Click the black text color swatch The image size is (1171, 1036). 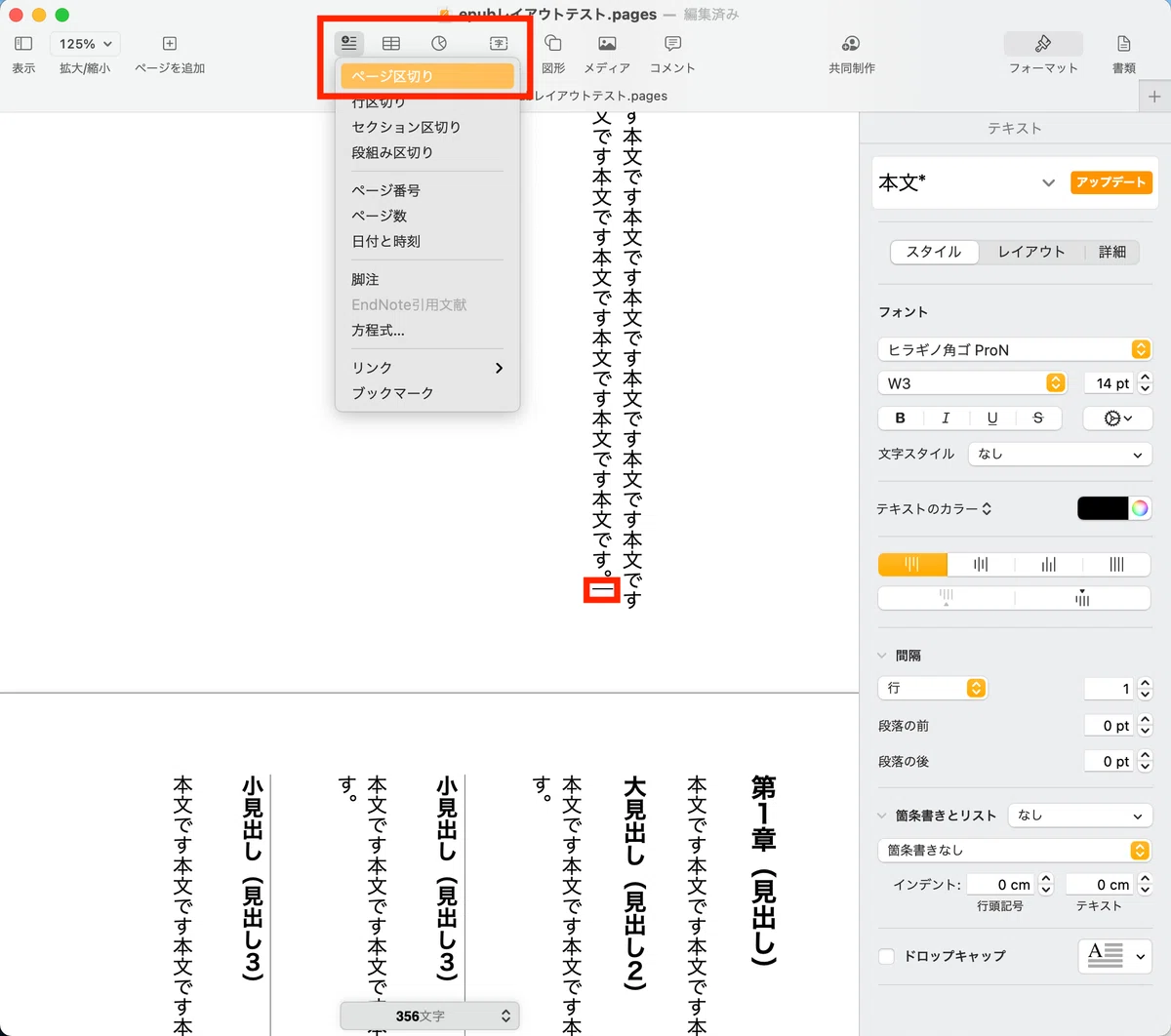click(x=1103, y=508)
